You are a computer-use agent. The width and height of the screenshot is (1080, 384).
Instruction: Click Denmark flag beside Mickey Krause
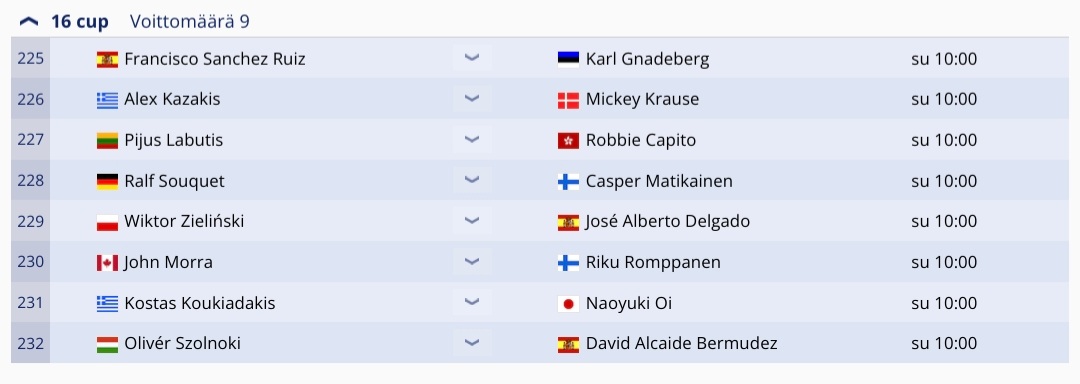(x=568, y=100)
